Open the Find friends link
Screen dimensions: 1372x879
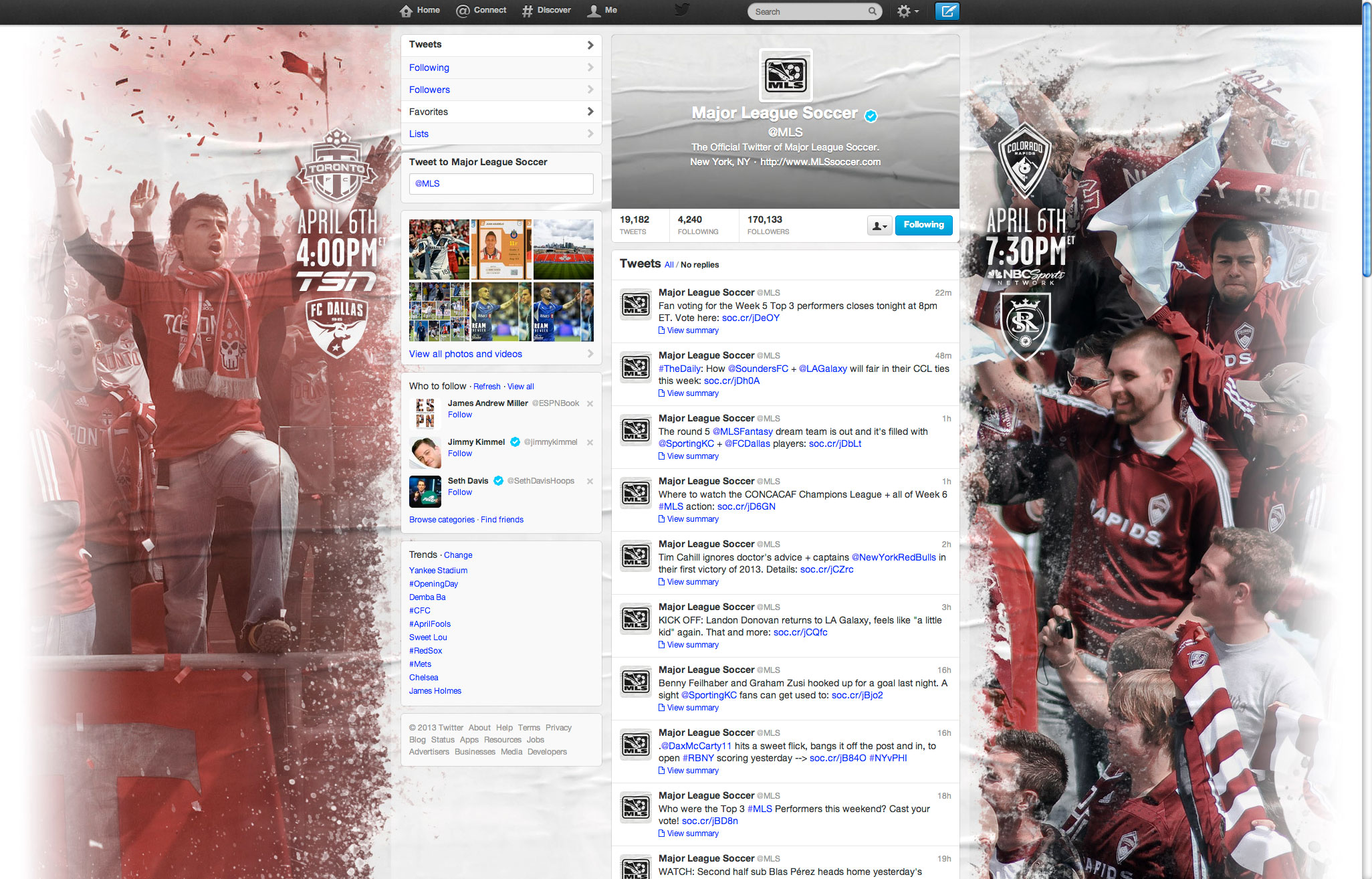pyautogui.click(x=502, y=520)
